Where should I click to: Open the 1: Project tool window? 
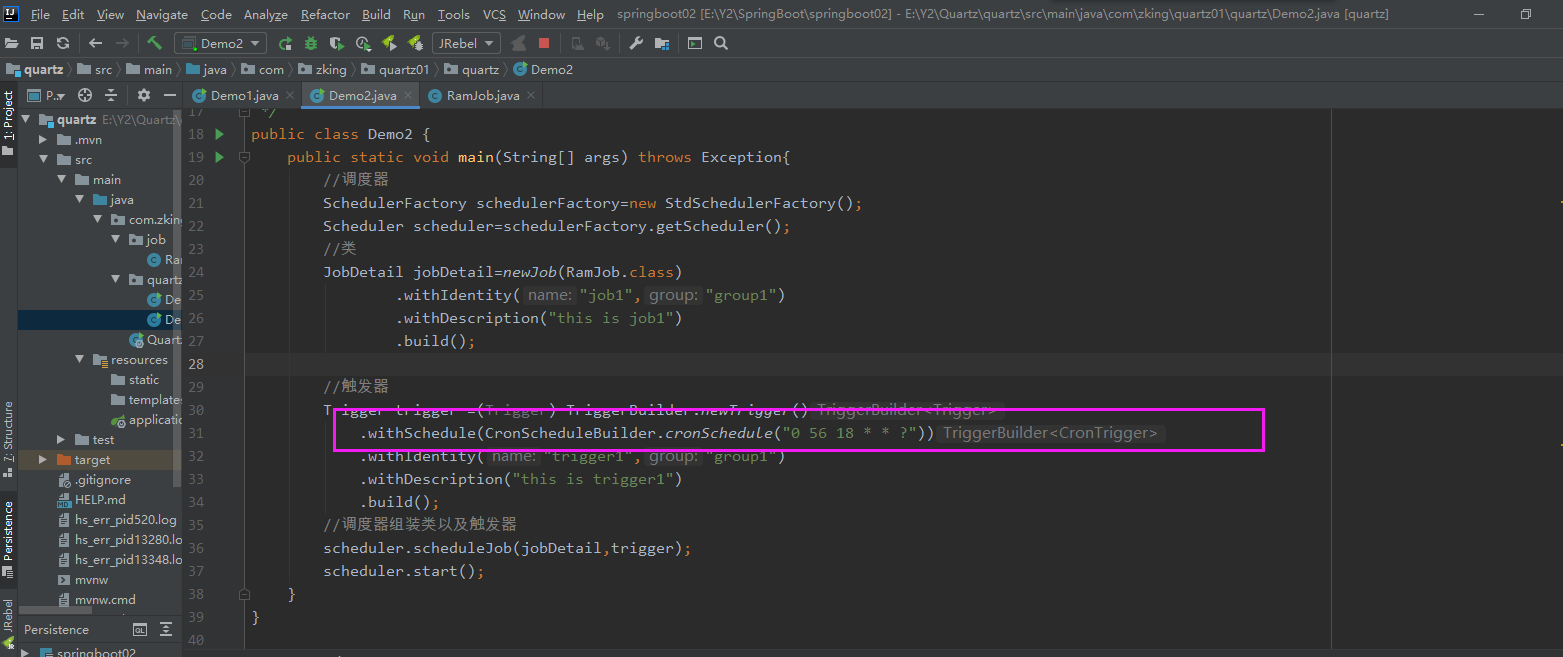pos(8,123)
